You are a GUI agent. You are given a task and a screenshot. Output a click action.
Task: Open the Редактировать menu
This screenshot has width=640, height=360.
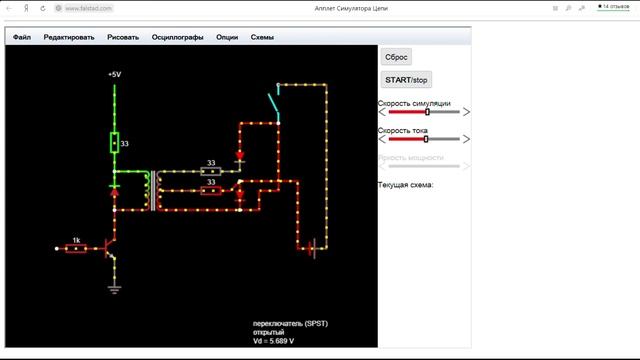69,37
